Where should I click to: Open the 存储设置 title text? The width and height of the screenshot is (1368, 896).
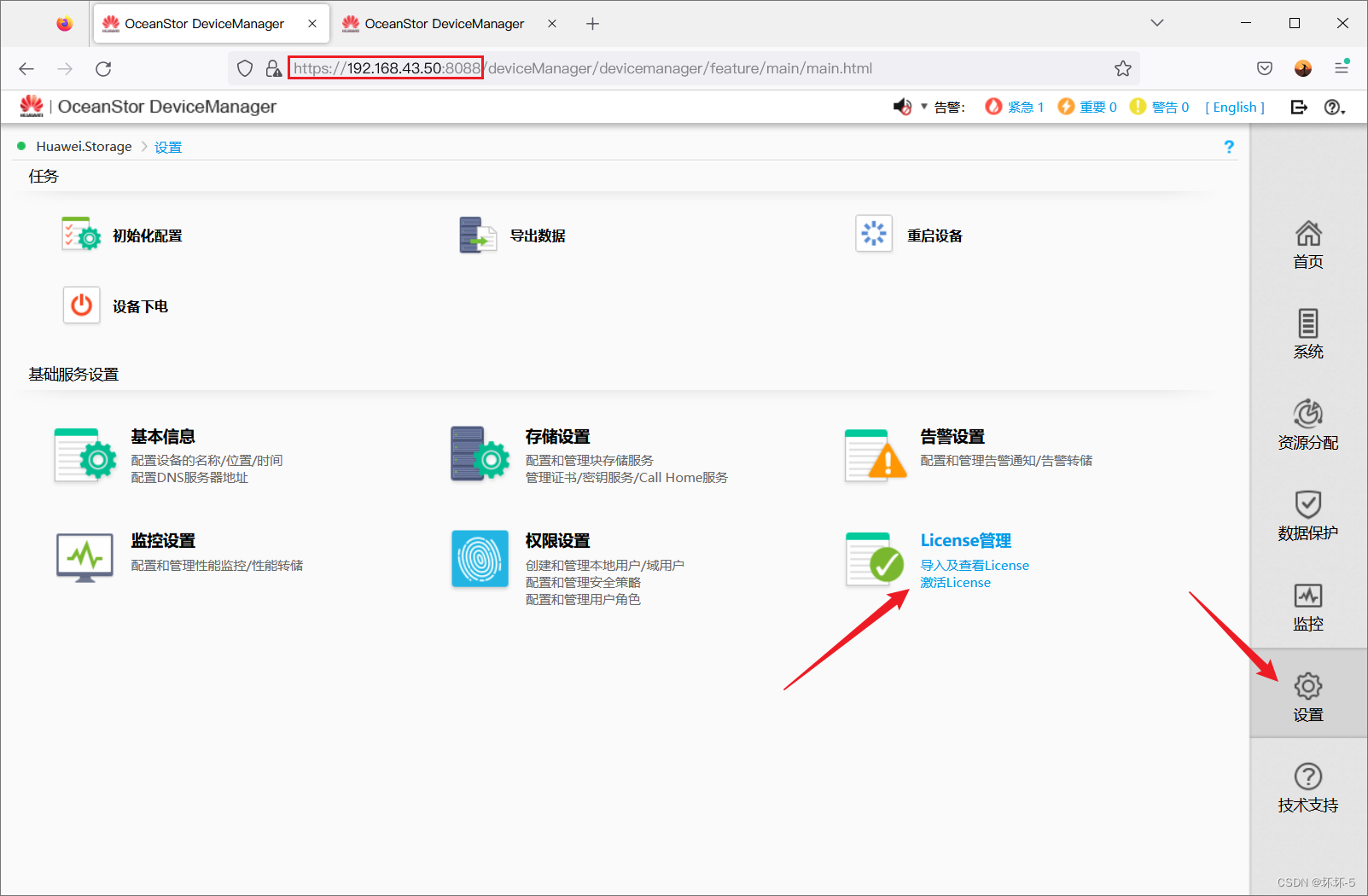click(558, 436)
